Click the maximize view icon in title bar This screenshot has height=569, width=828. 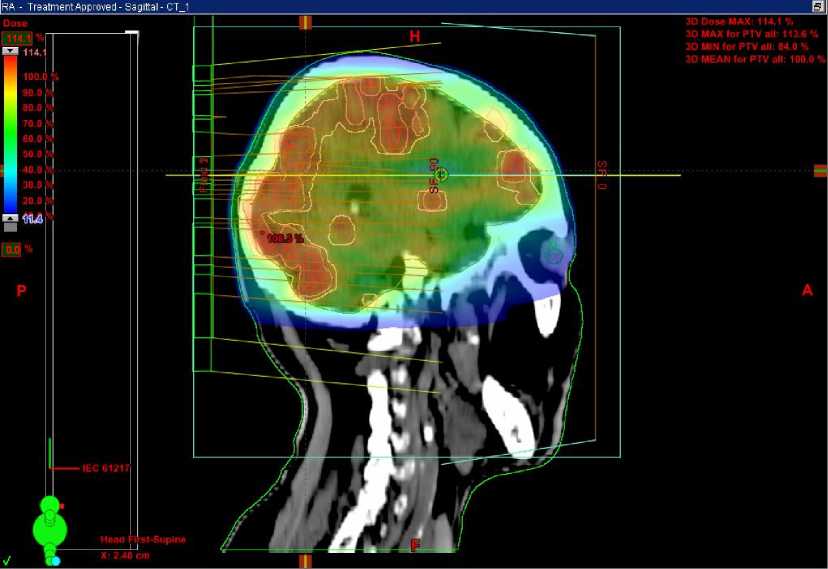(x=819, y=6)
